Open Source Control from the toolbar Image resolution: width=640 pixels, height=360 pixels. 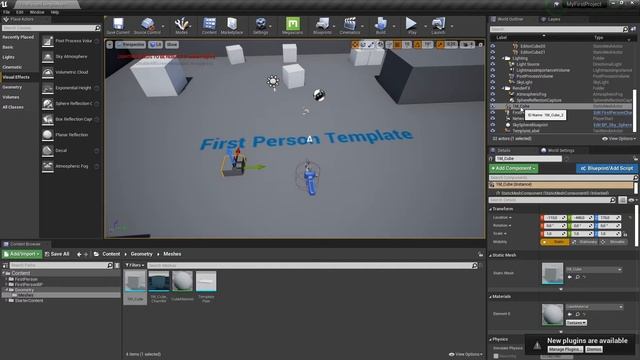(147, 24)
